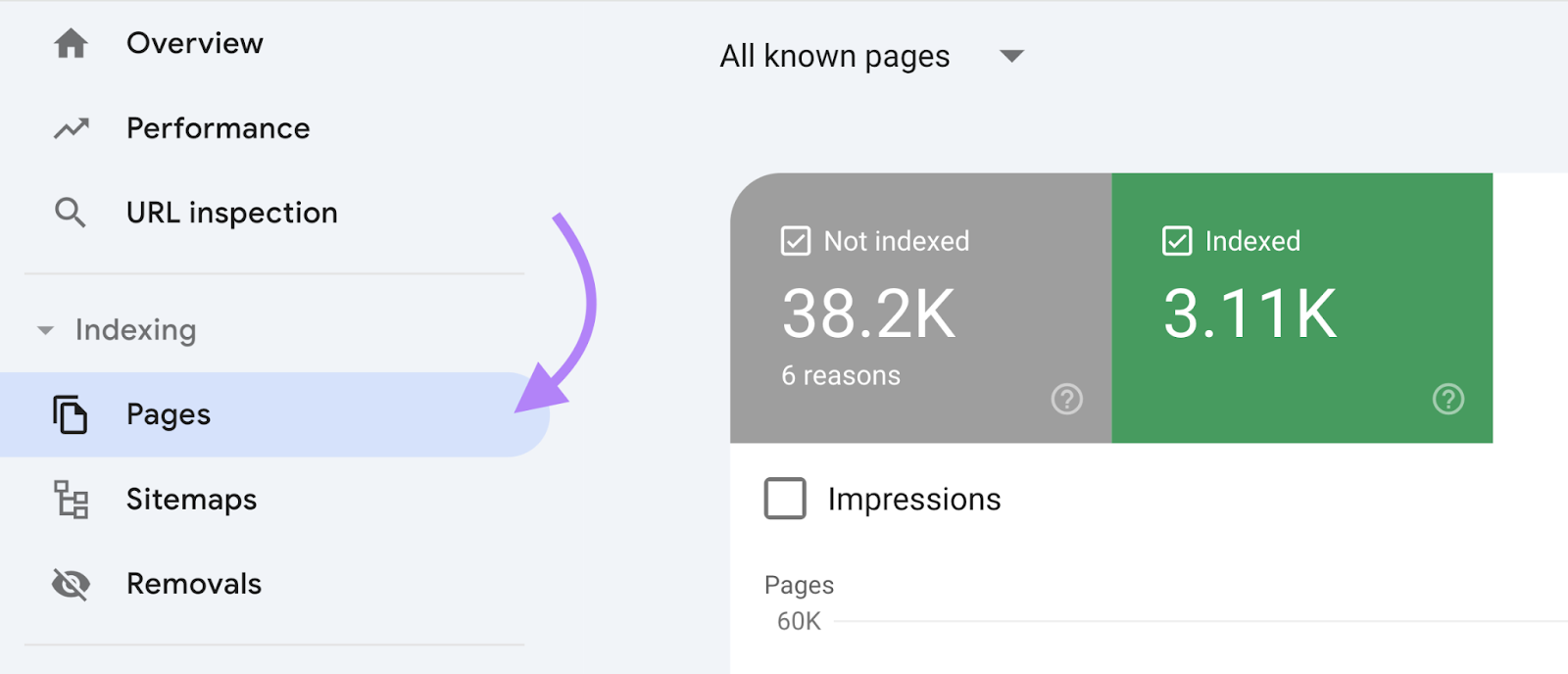Go to the Performance menu item
The image size is (1568, 674).
(x=218, y=128)
